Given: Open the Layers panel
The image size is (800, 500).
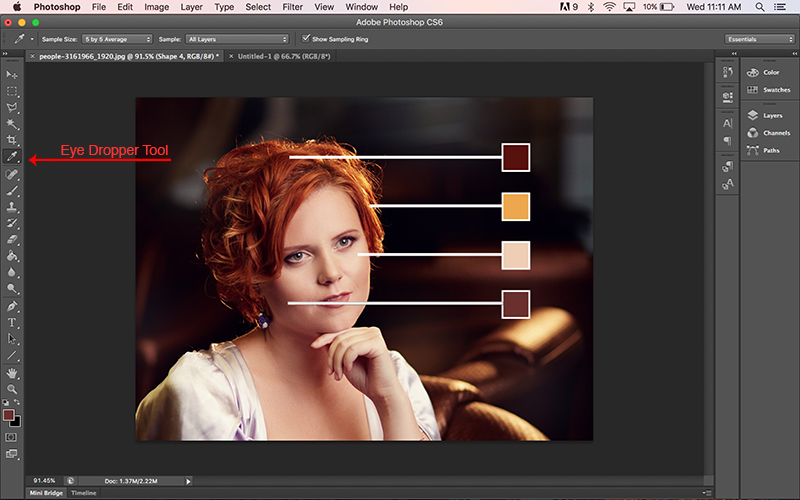Looking at the screenshot, I should pyautogui.click(x=771, y=116).
